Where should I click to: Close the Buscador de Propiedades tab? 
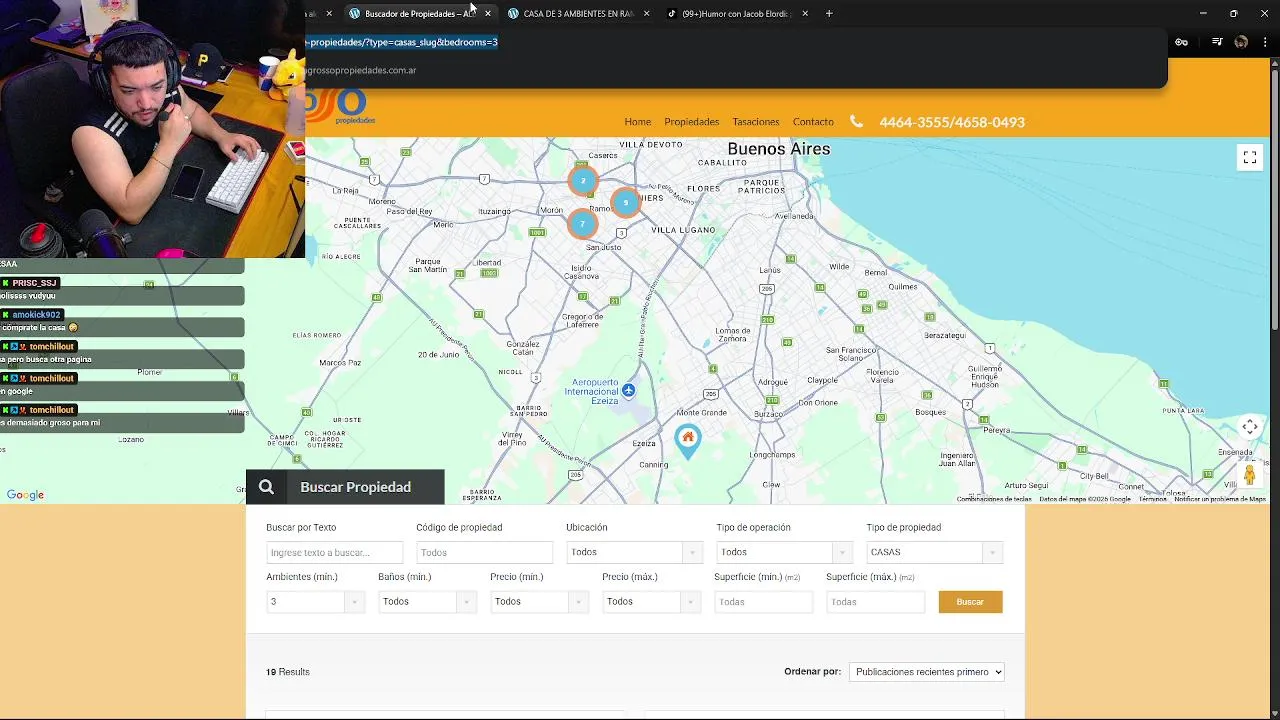pos(488,13)
